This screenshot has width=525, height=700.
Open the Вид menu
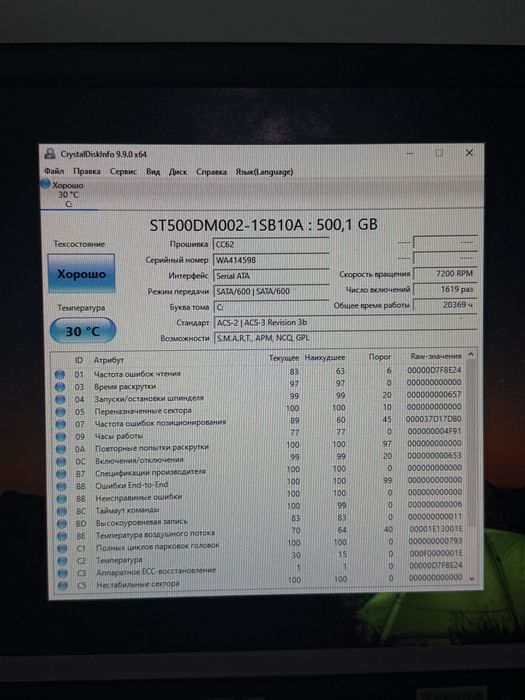pos(153,171)
